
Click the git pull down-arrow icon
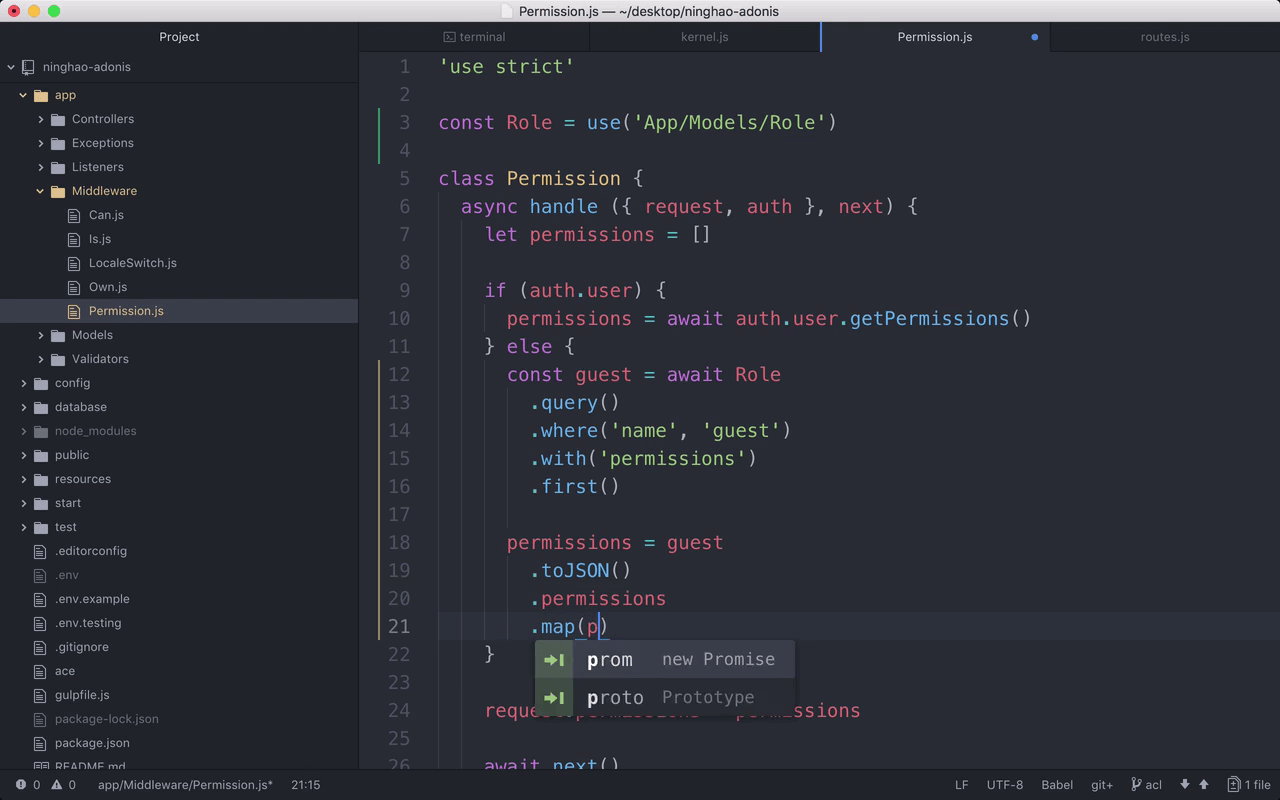(1185, 785)
